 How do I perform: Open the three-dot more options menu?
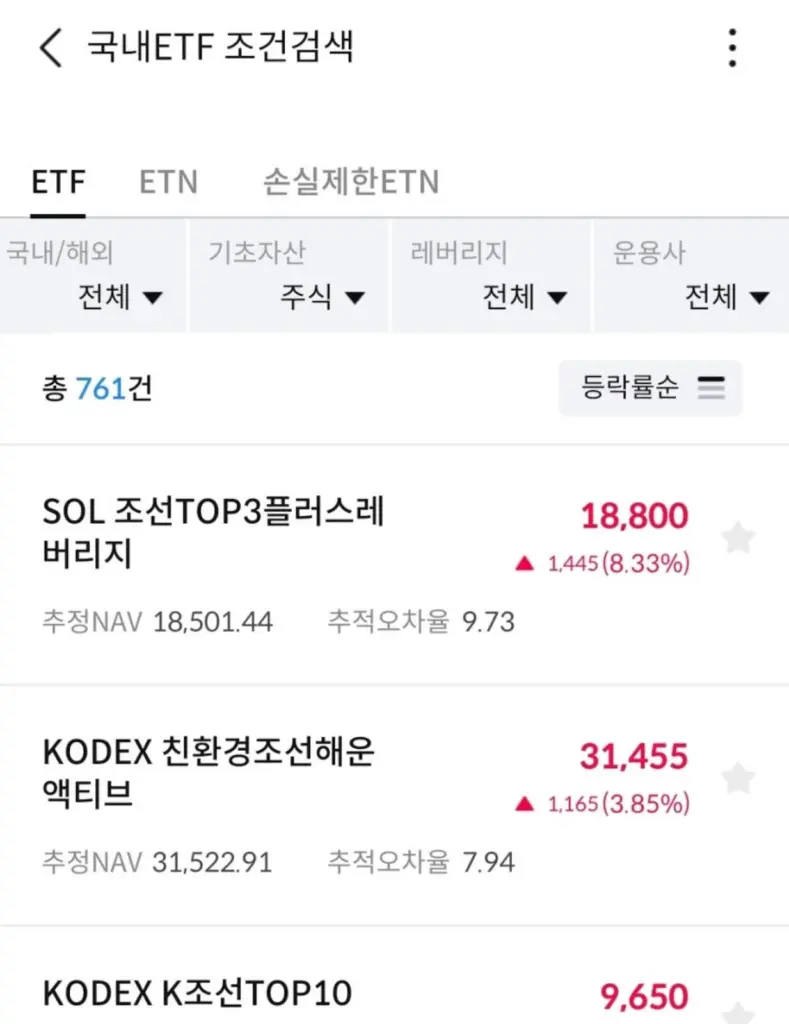point(733,48)
